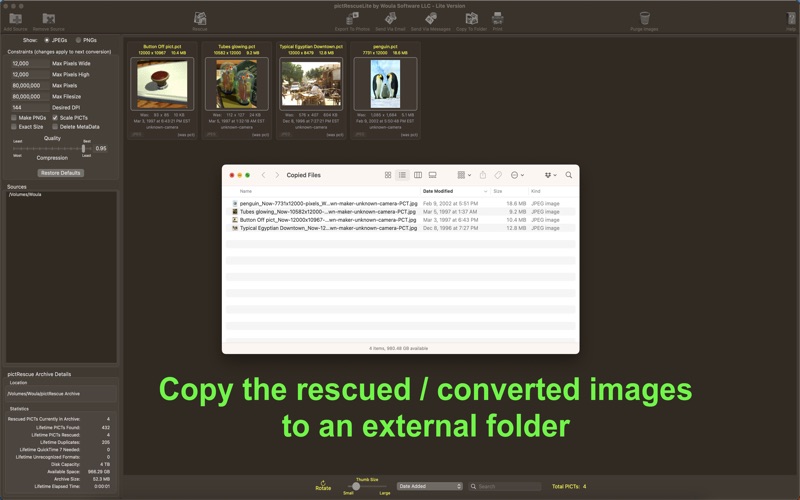
Task: Switch Finder window to list view
Action: [x=403, y=175]
